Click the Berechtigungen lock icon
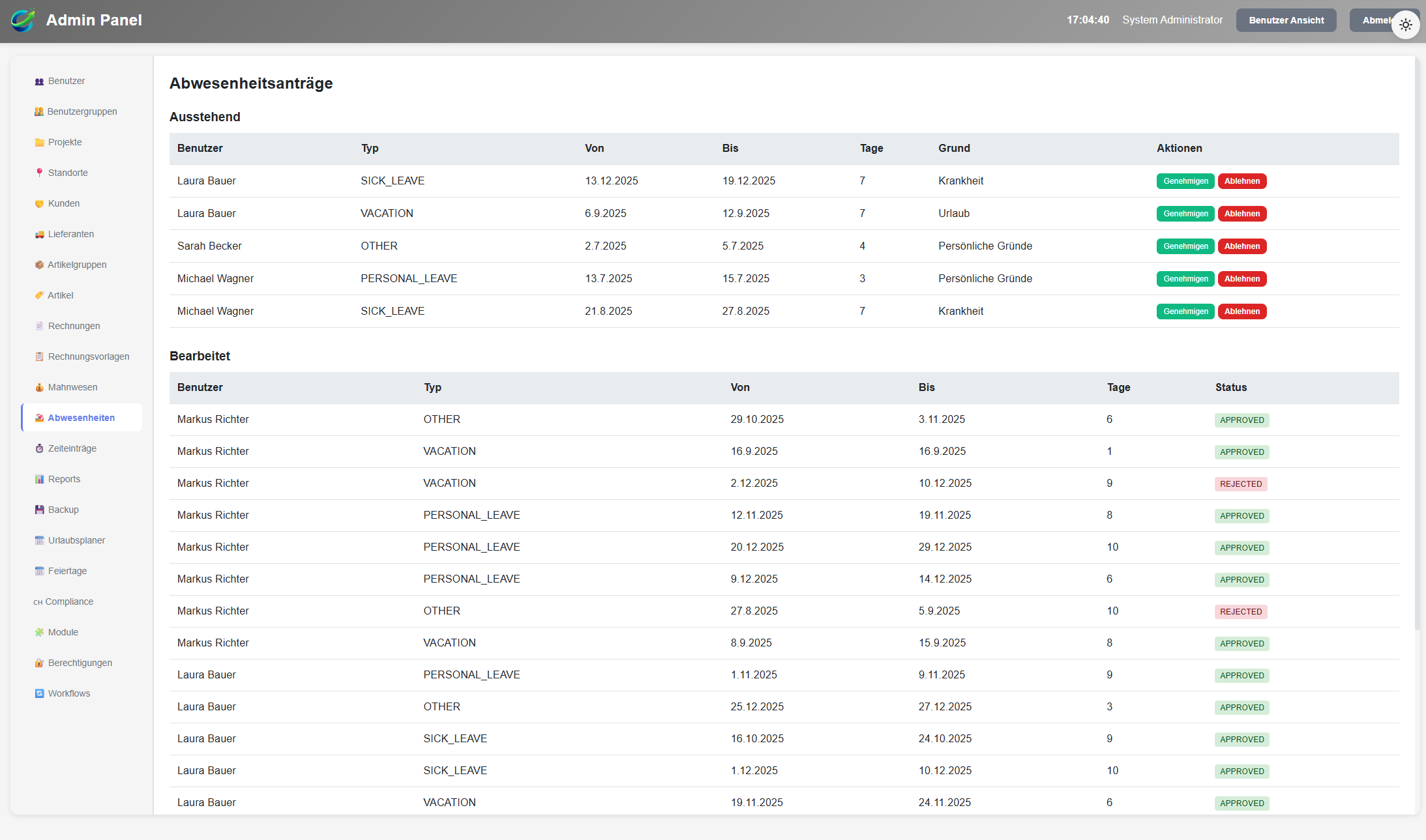 point(39,663)
